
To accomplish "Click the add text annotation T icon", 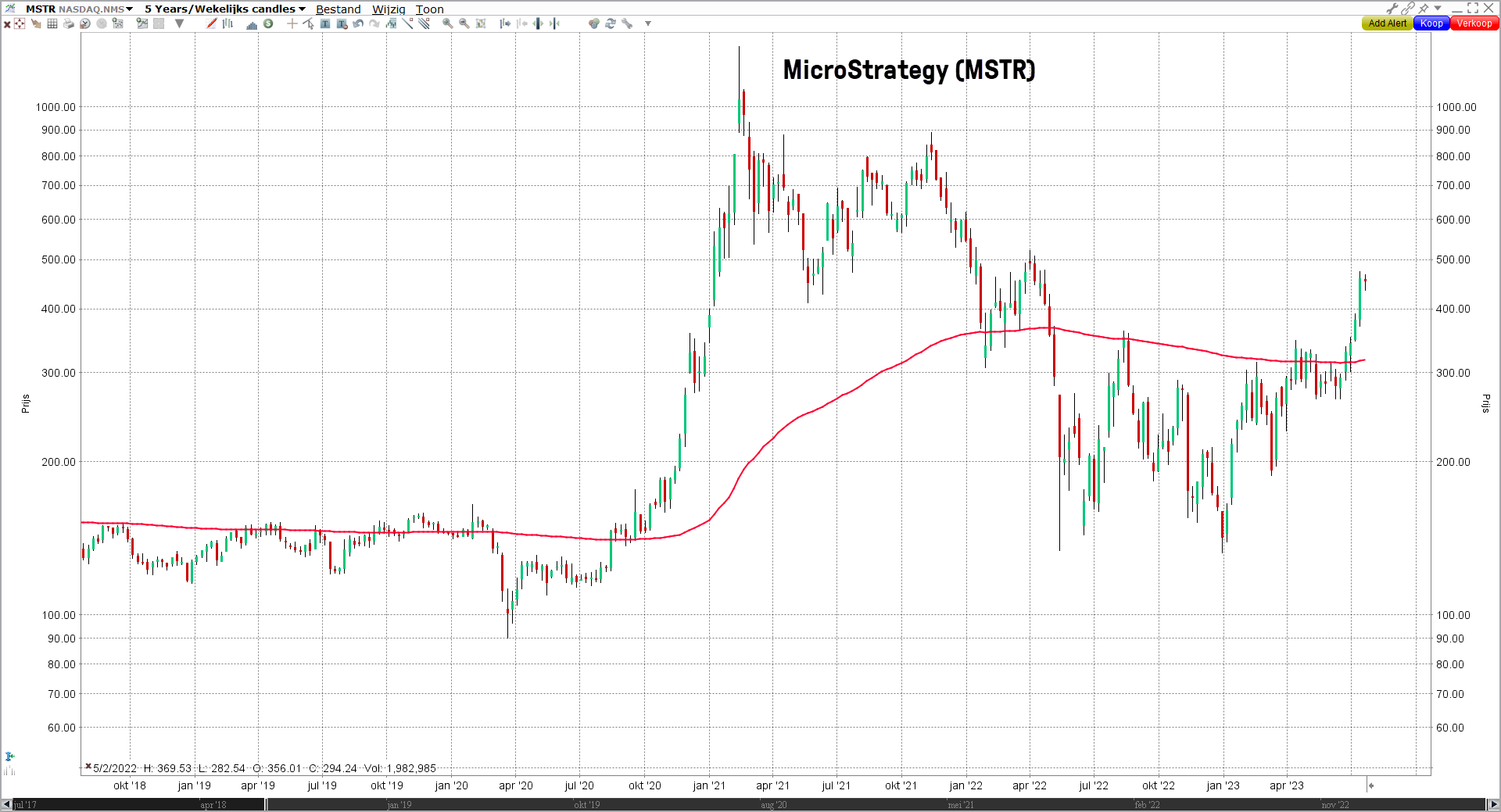I will (x=324, y=23).
